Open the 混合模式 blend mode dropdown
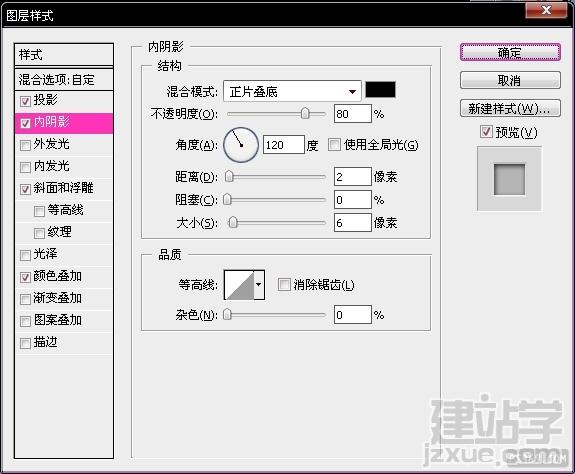 292,91
